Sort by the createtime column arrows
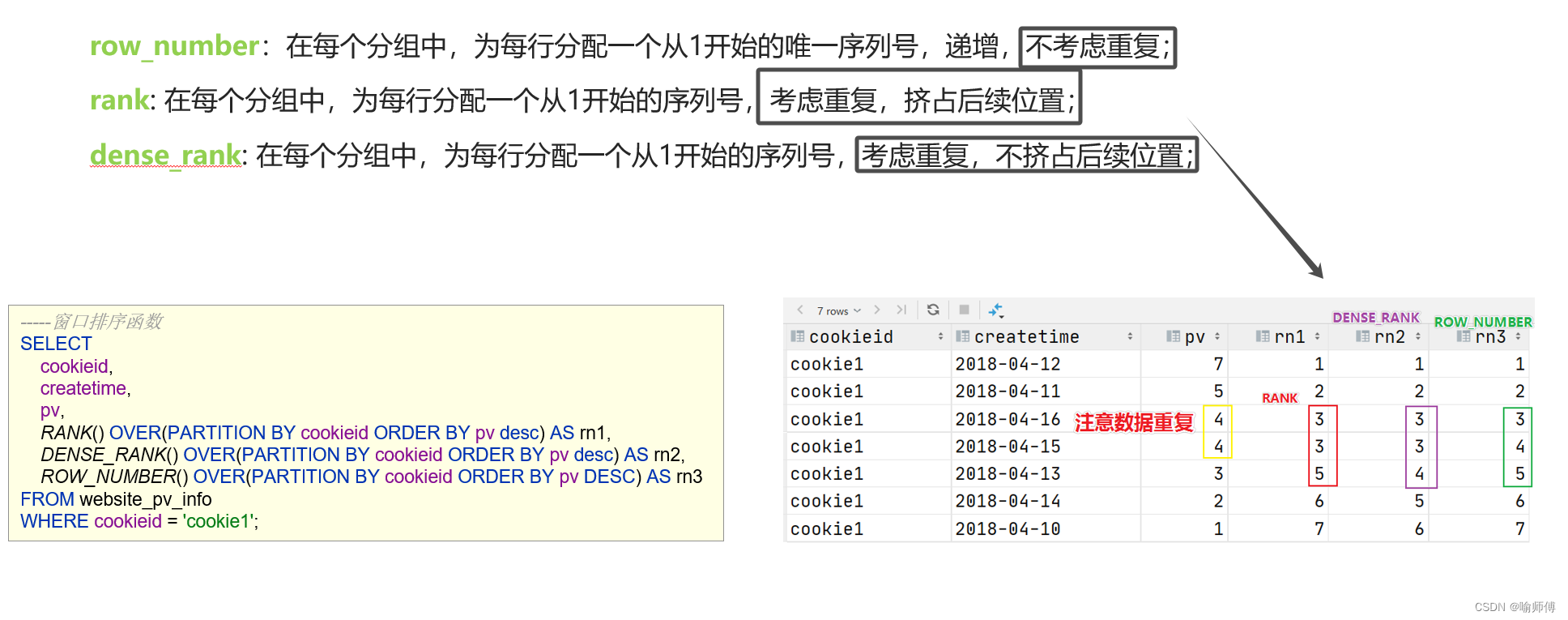 point(1130,336)
